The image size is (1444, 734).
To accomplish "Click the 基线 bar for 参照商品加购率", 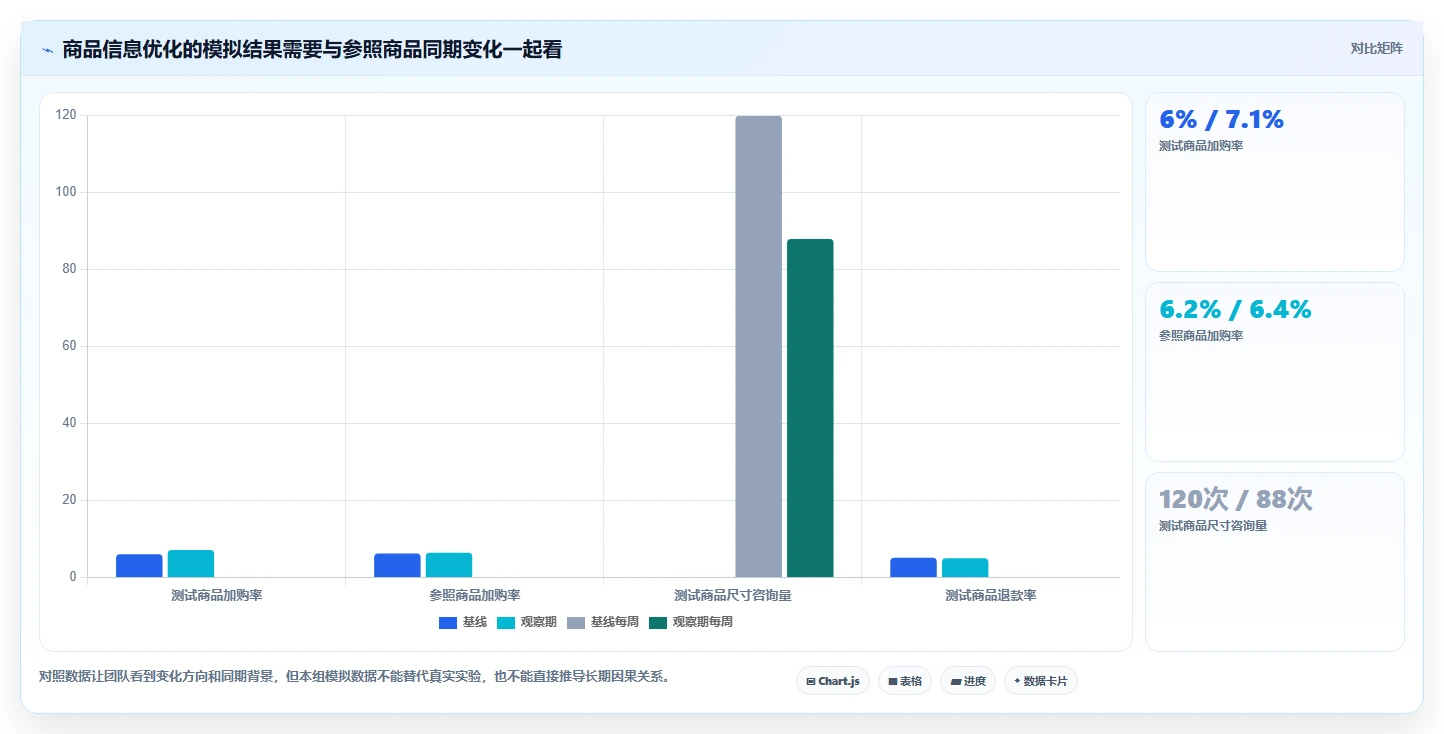I will pyautogui.click(x=397, y=565).
